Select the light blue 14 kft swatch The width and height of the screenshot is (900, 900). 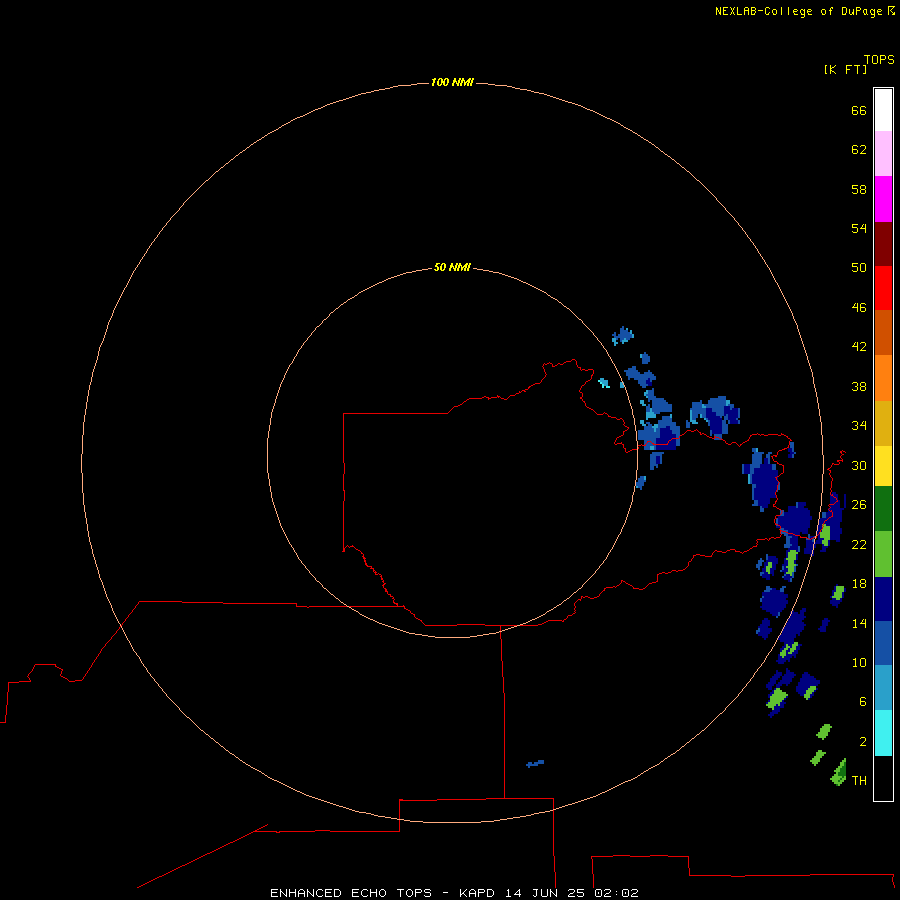click(x=883, y=688)
